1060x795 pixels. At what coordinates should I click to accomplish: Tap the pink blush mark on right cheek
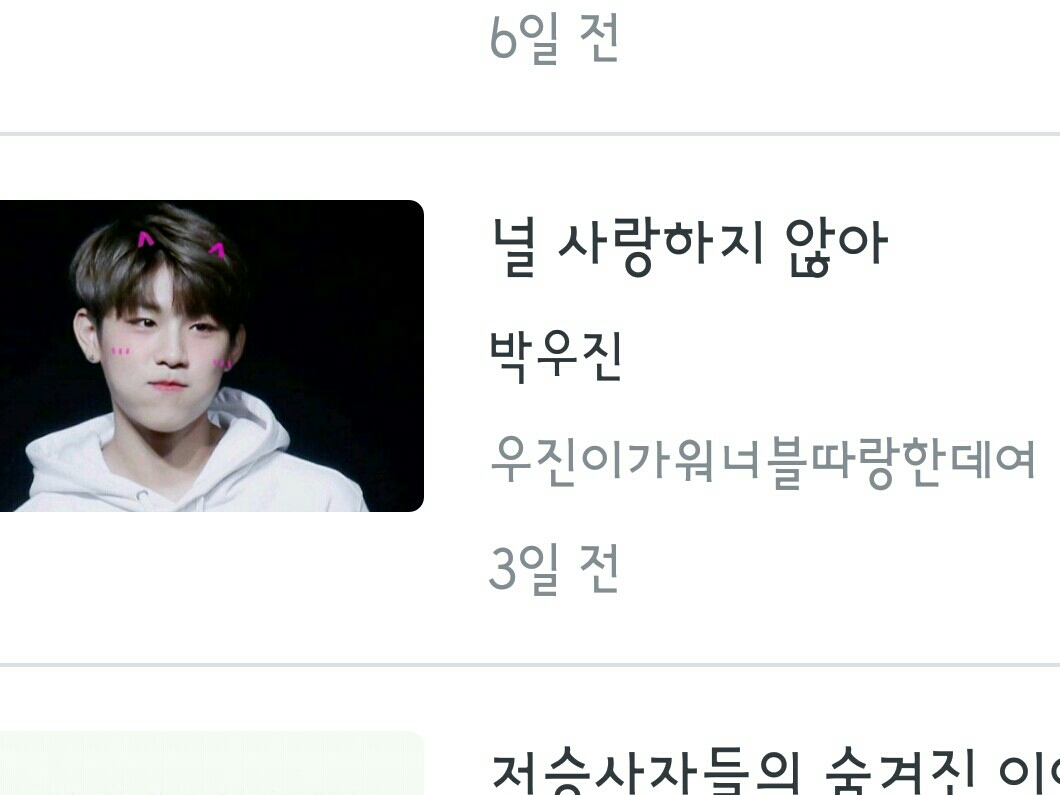pyautogui.click(x=222, y=364)
